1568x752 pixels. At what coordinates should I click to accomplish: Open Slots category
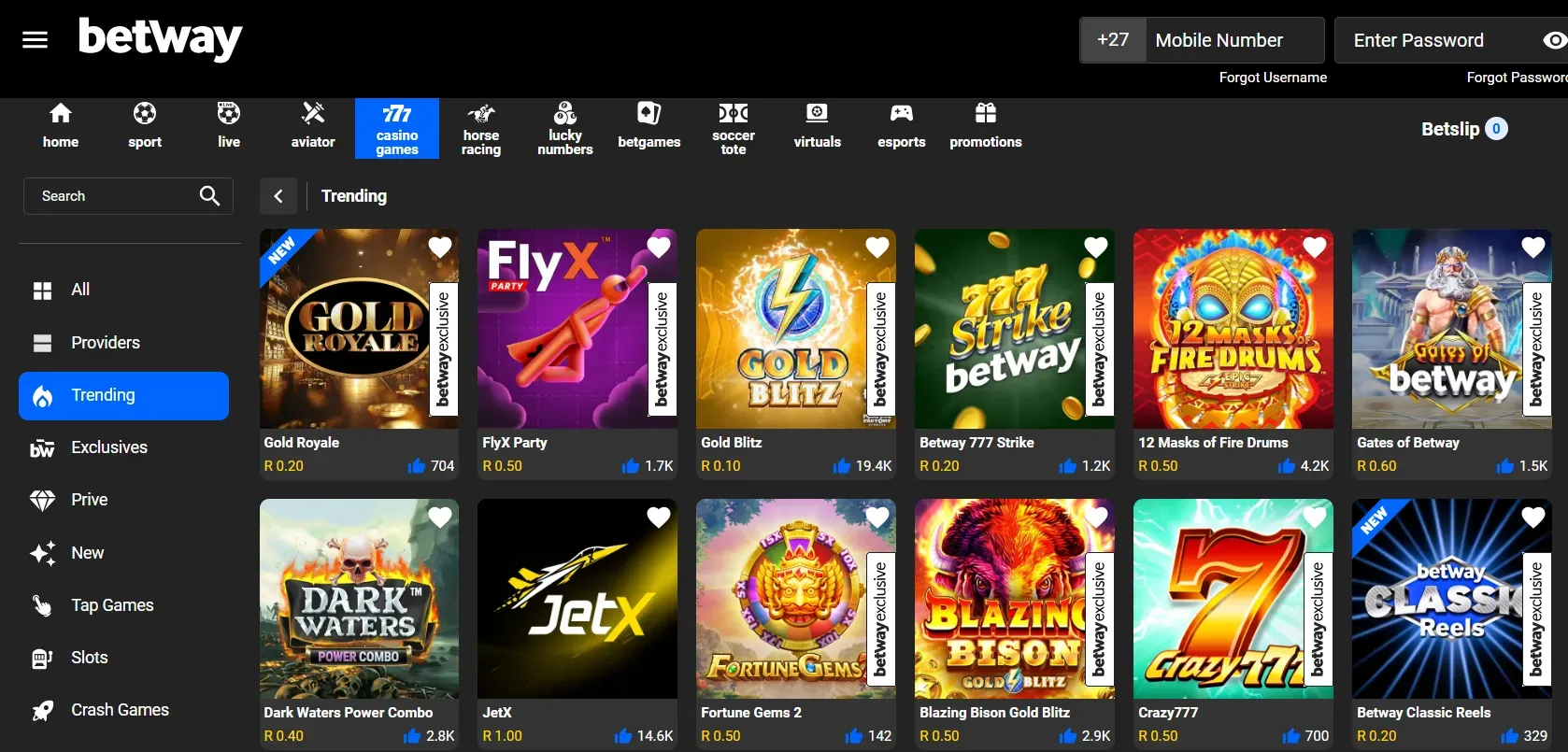[123, 658]
